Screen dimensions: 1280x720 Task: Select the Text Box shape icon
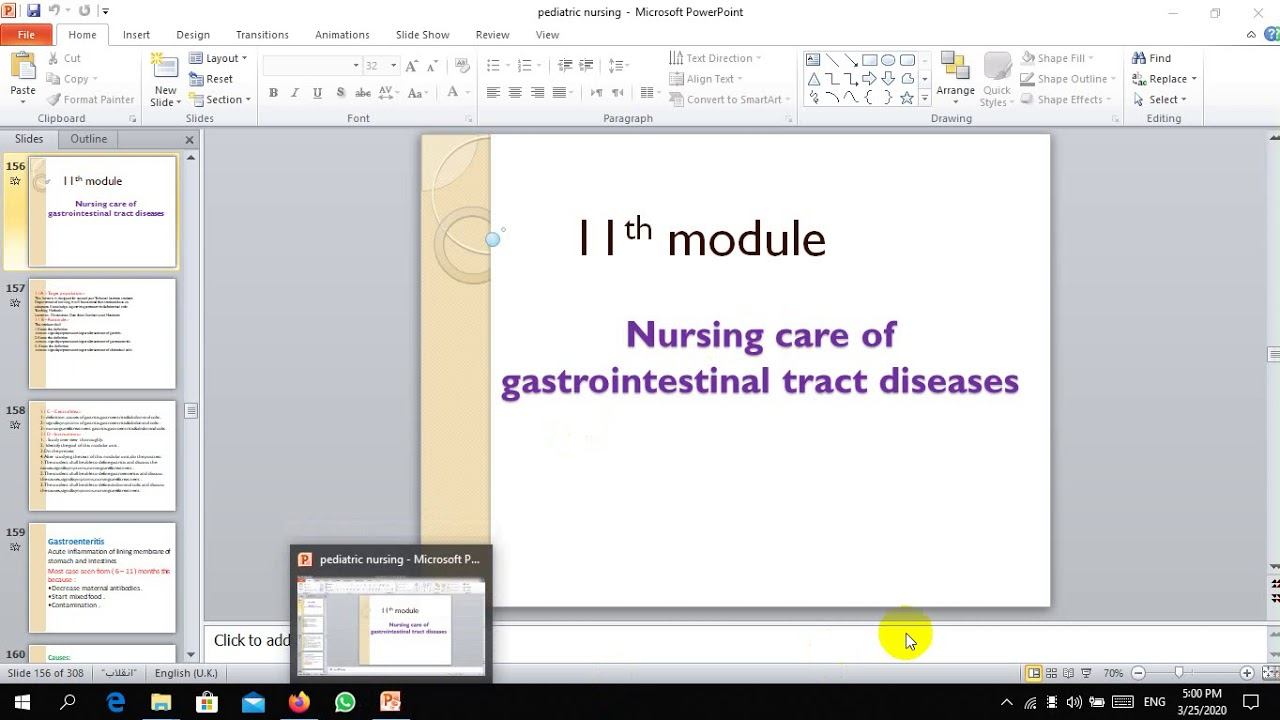pyautogui.click(x=813, y=60)
